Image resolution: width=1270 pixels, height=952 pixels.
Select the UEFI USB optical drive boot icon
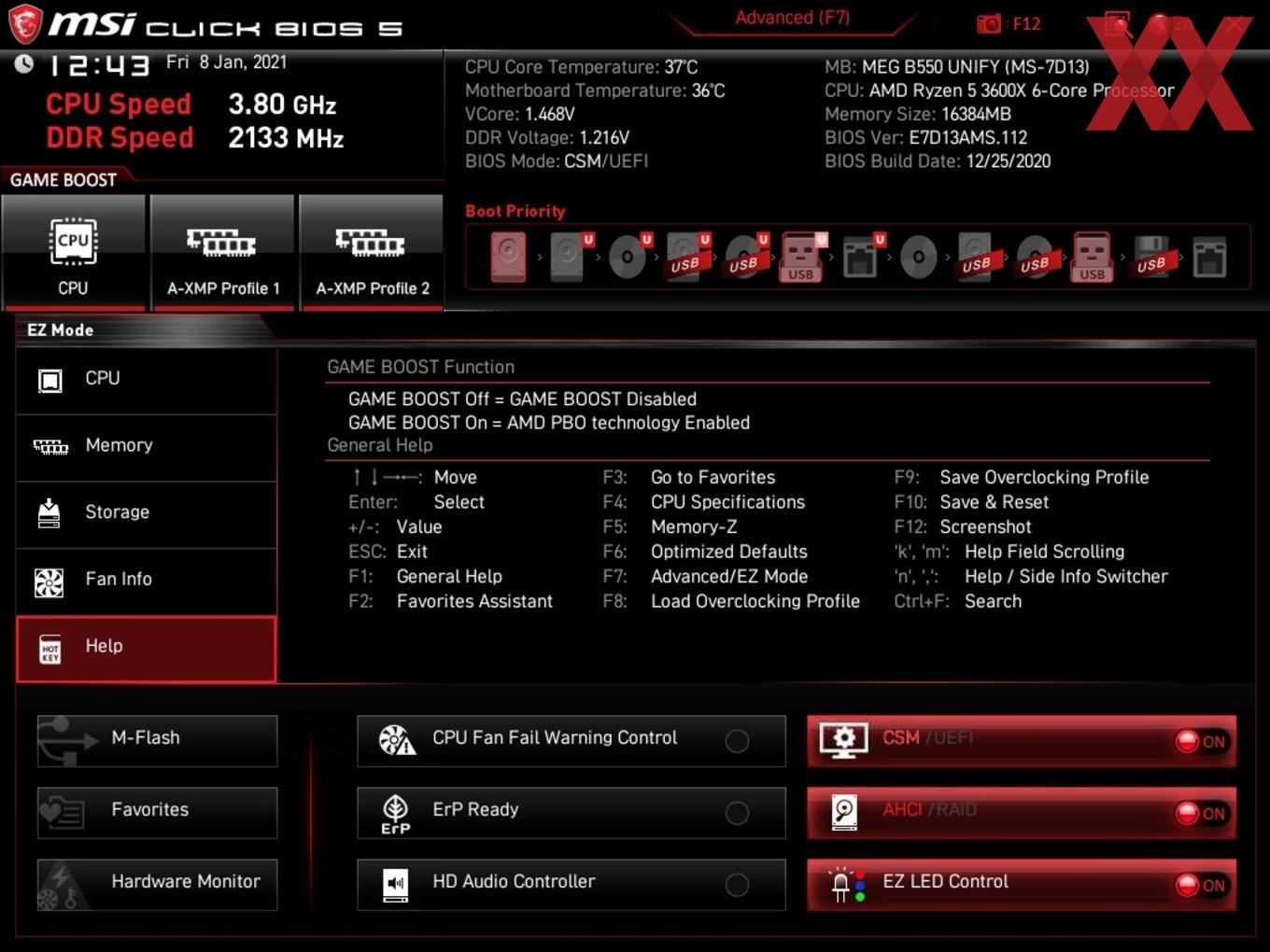pyautogui.click(x=744, y=257)
